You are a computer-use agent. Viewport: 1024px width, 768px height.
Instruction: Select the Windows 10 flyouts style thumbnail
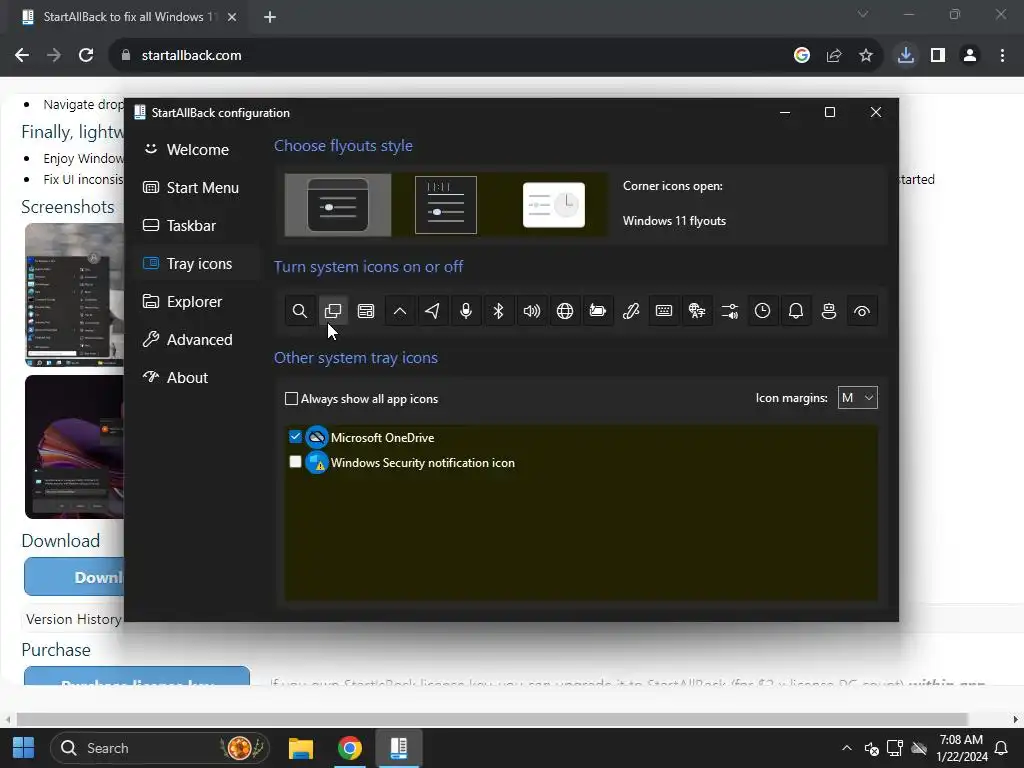(x=446, y=204)
